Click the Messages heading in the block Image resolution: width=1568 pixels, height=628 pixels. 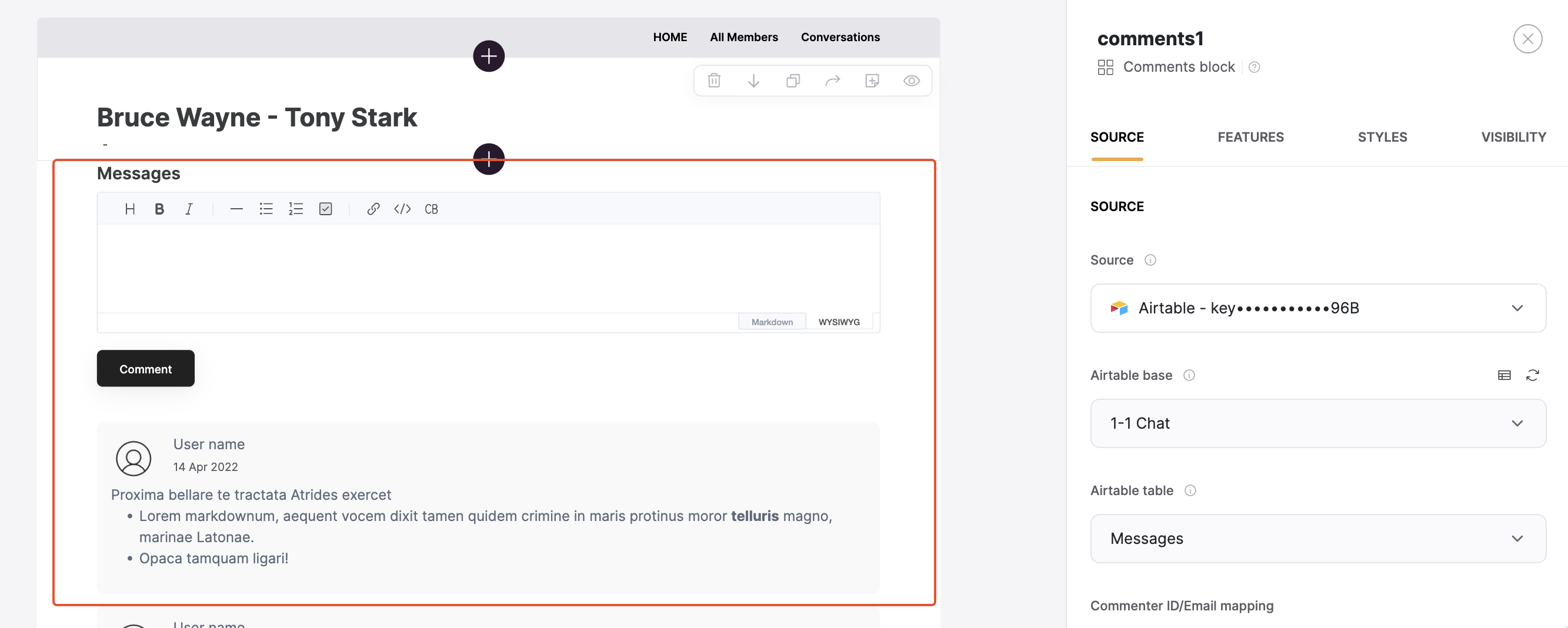click(138, 173)
